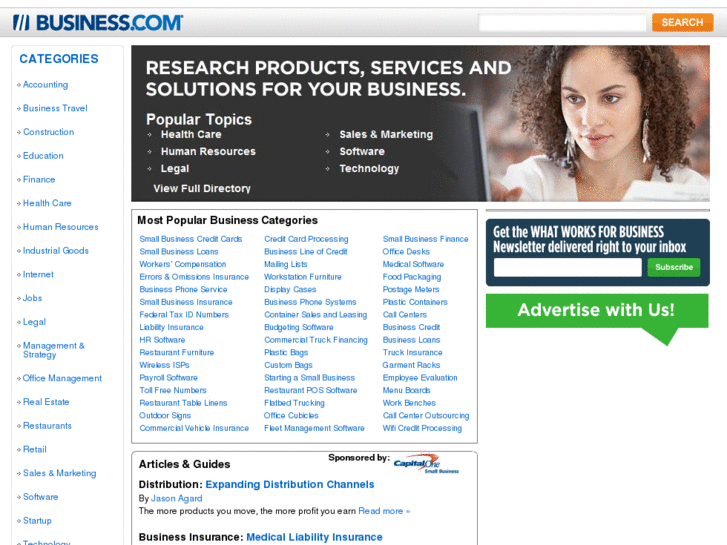Open author Jason Agard link
The height and width of the screenshot is (545, 727).
pyautogui.click(x=177, y=498)
